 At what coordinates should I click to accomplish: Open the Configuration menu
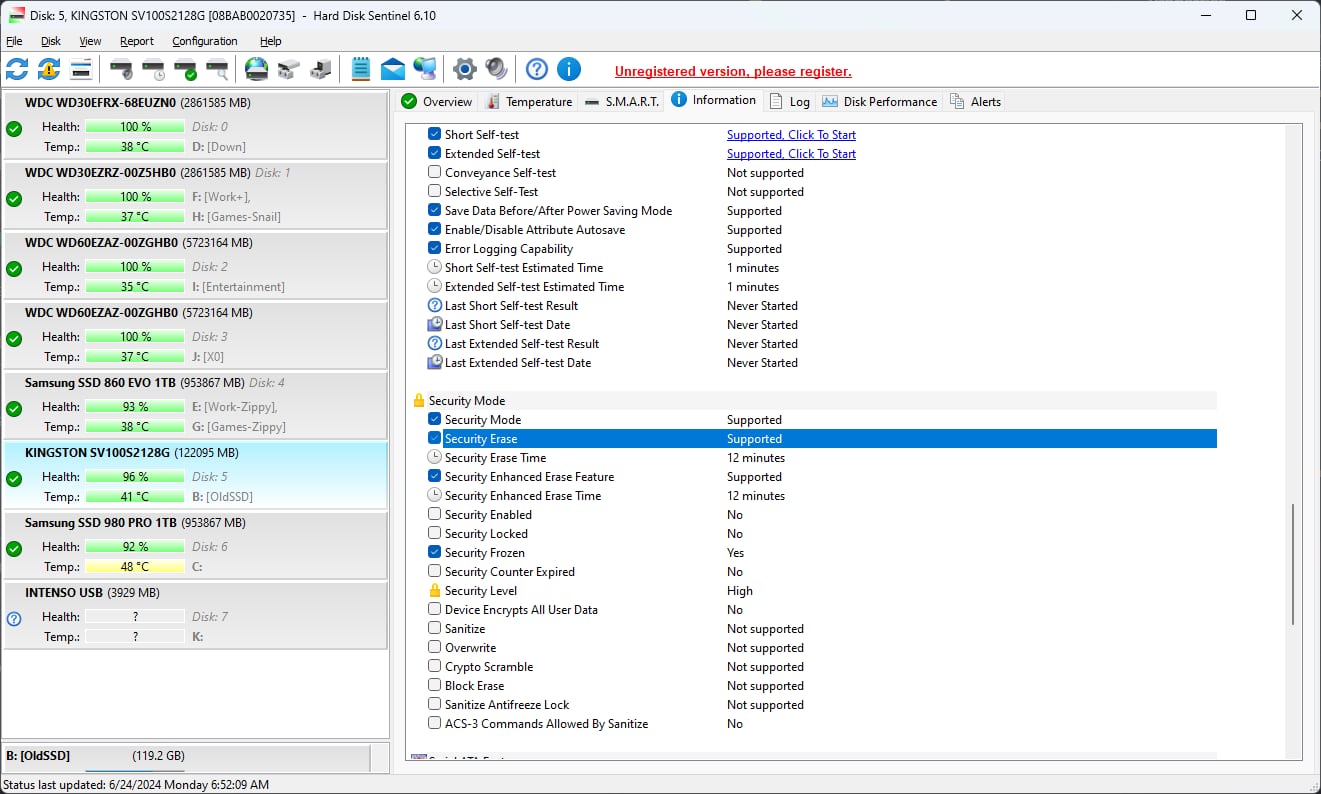[205, 41]
